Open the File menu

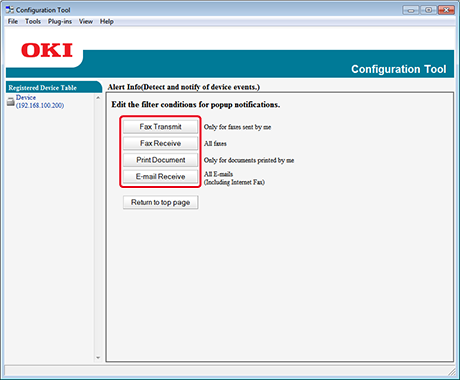coord(13,21)
